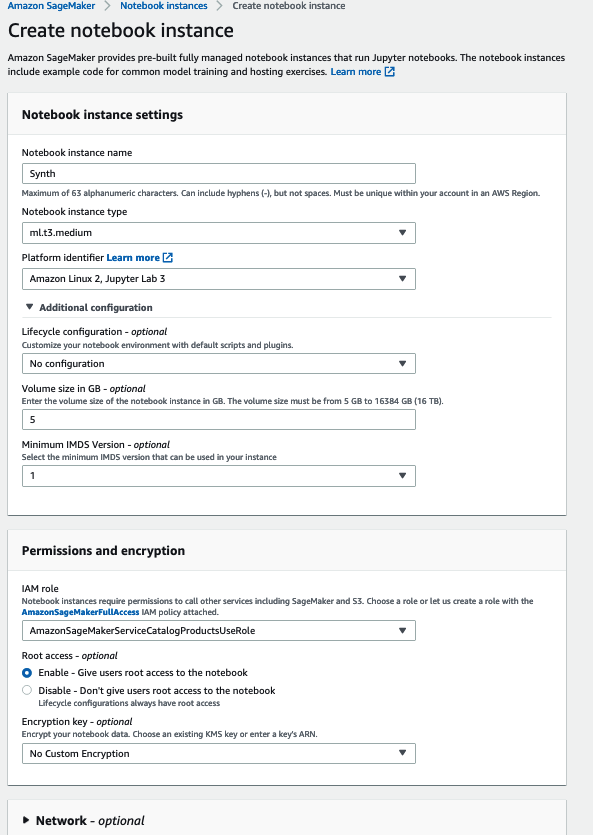The width and height of the screenshot is (593, 835).
Task: Click the Minimum IMDS Version dropdown arrow
Action: tap(402, 476)
